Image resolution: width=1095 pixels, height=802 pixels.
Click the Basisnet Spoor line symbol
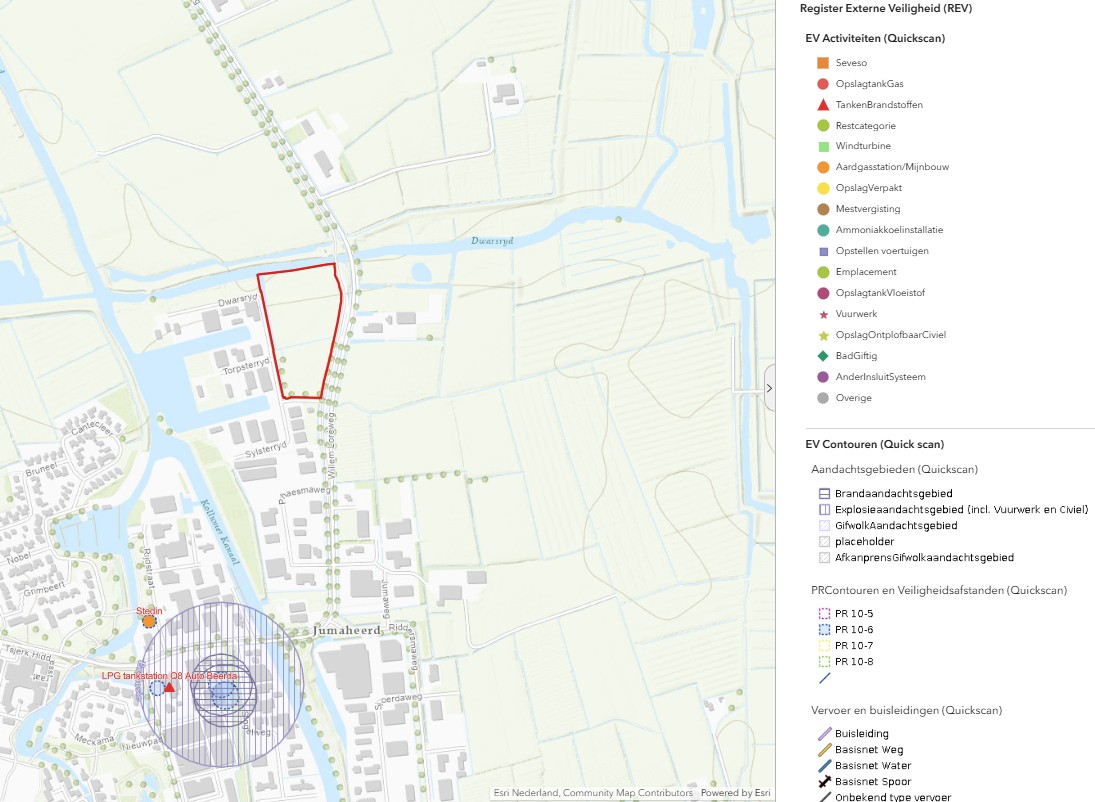click(x=824, y=782)
